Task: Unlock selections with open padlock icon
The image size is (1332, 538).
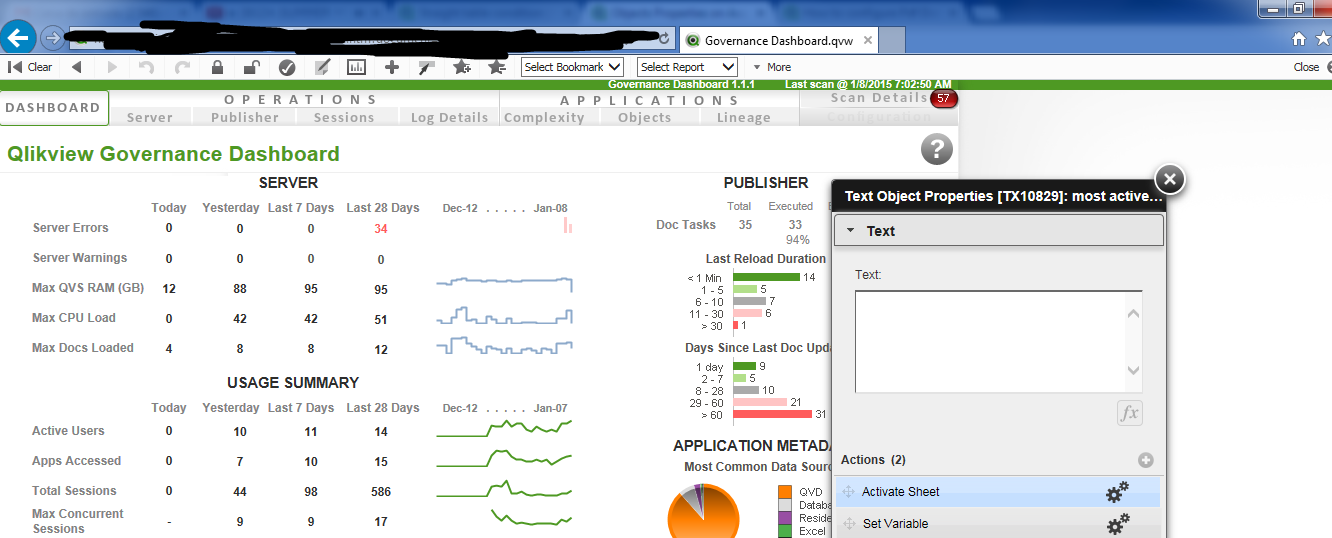Action: coord(252,67)
